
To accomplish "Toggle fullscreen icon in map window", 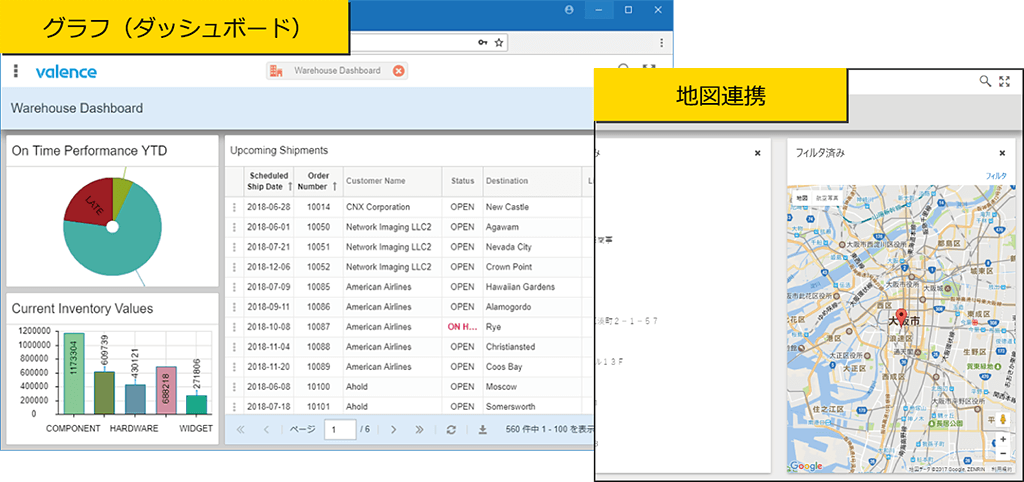I will (x=1004, y=81).
